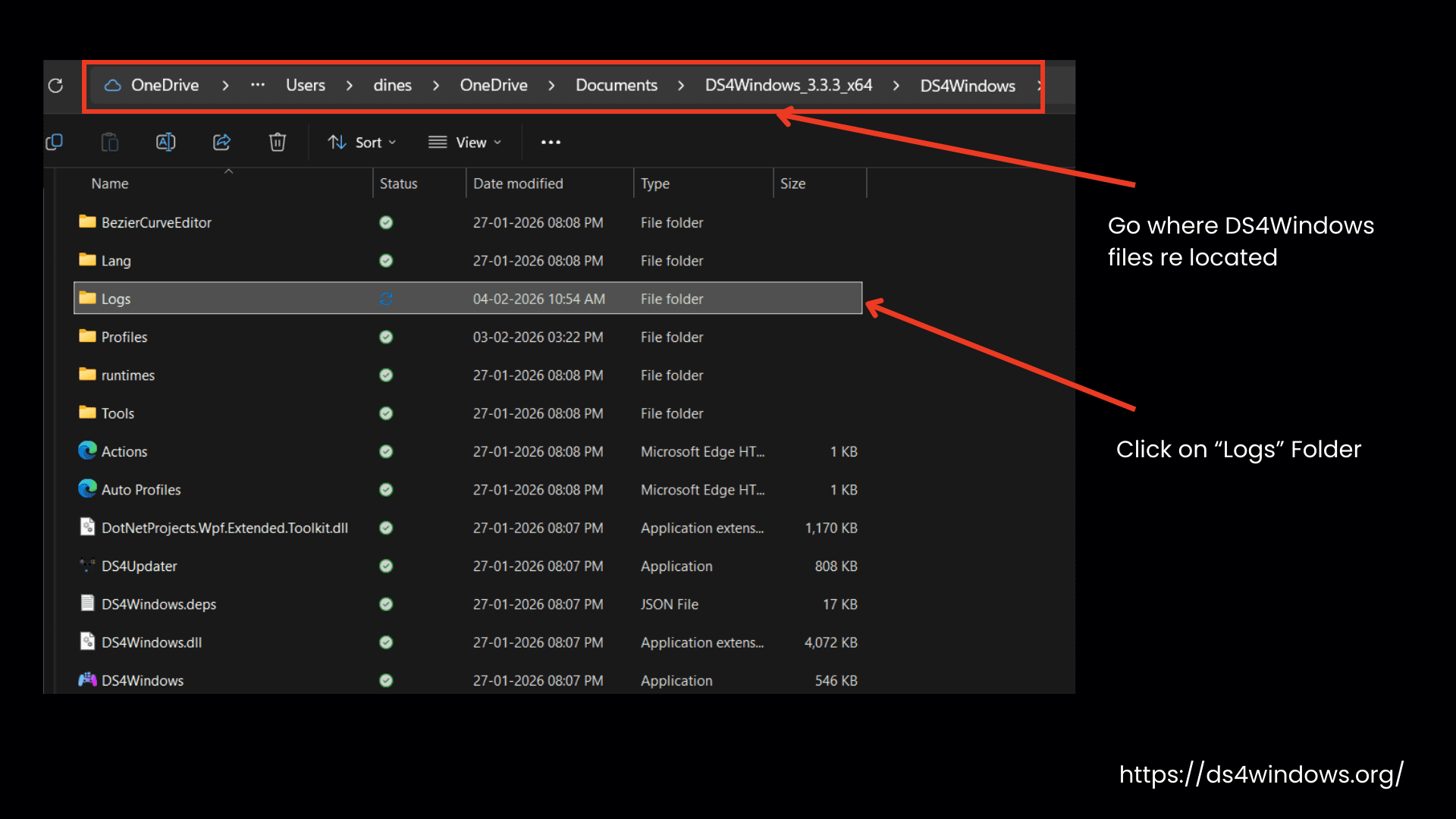Select the Auto Profiles file name
Viewport: 1456px width, 819px height.
click(141, 490)
